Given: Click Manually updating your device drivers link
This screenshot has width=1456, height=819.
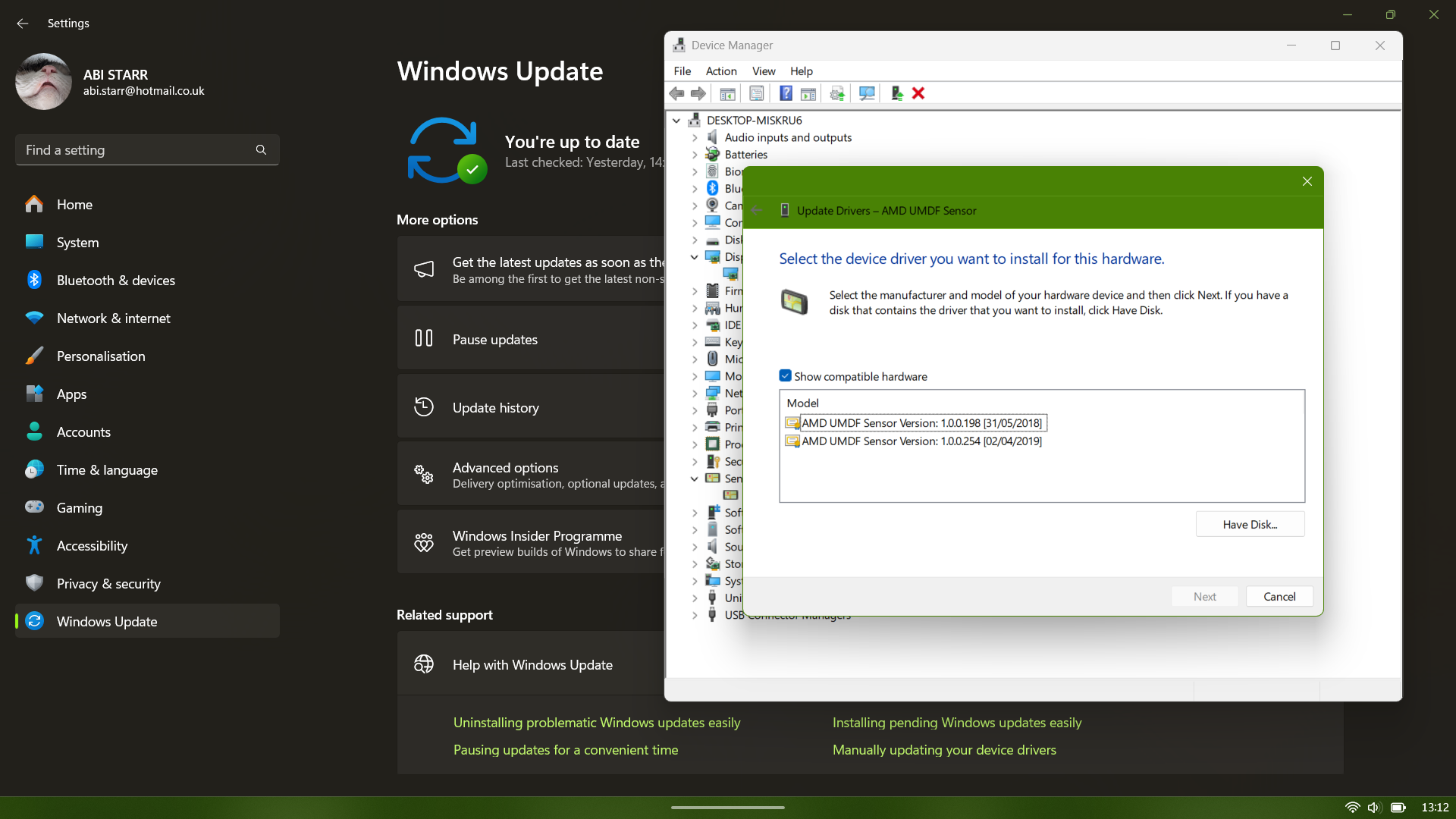Looking at the screenshot, I should click(x=944, y=750).
